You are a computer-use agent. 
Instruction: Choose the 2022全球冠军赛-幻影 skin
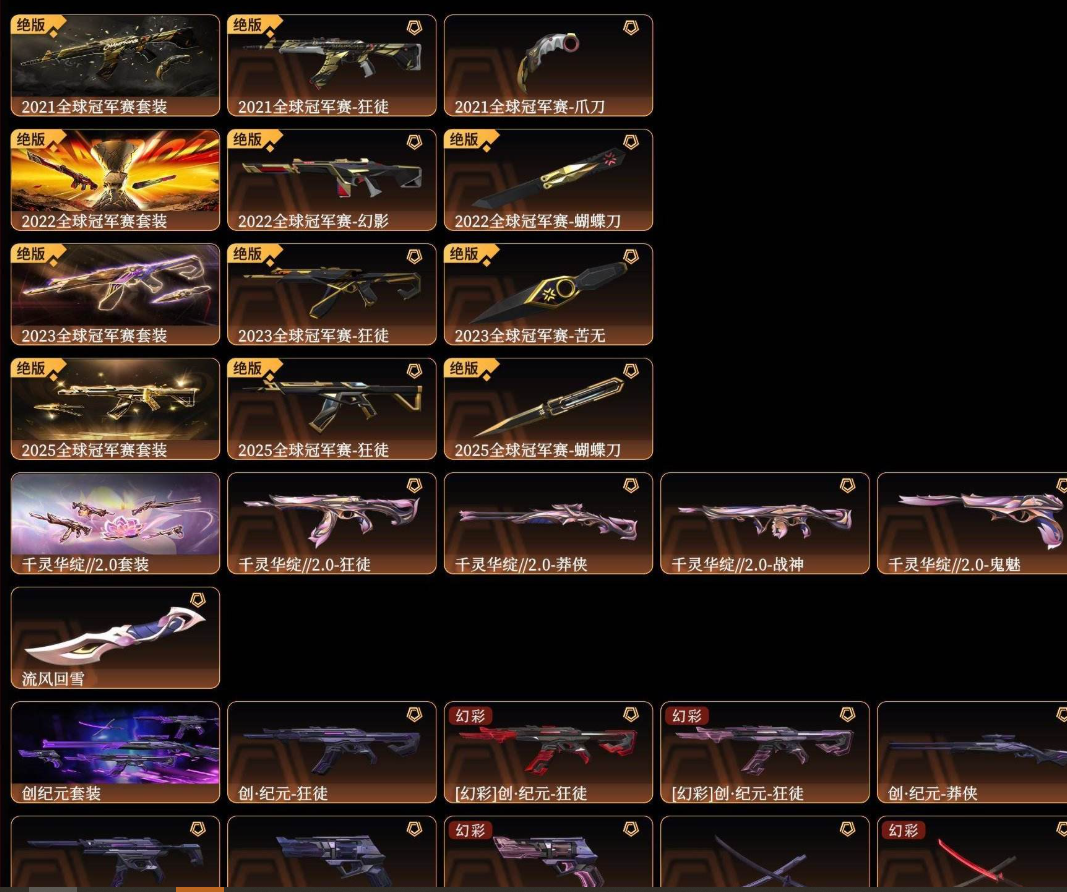331,180
